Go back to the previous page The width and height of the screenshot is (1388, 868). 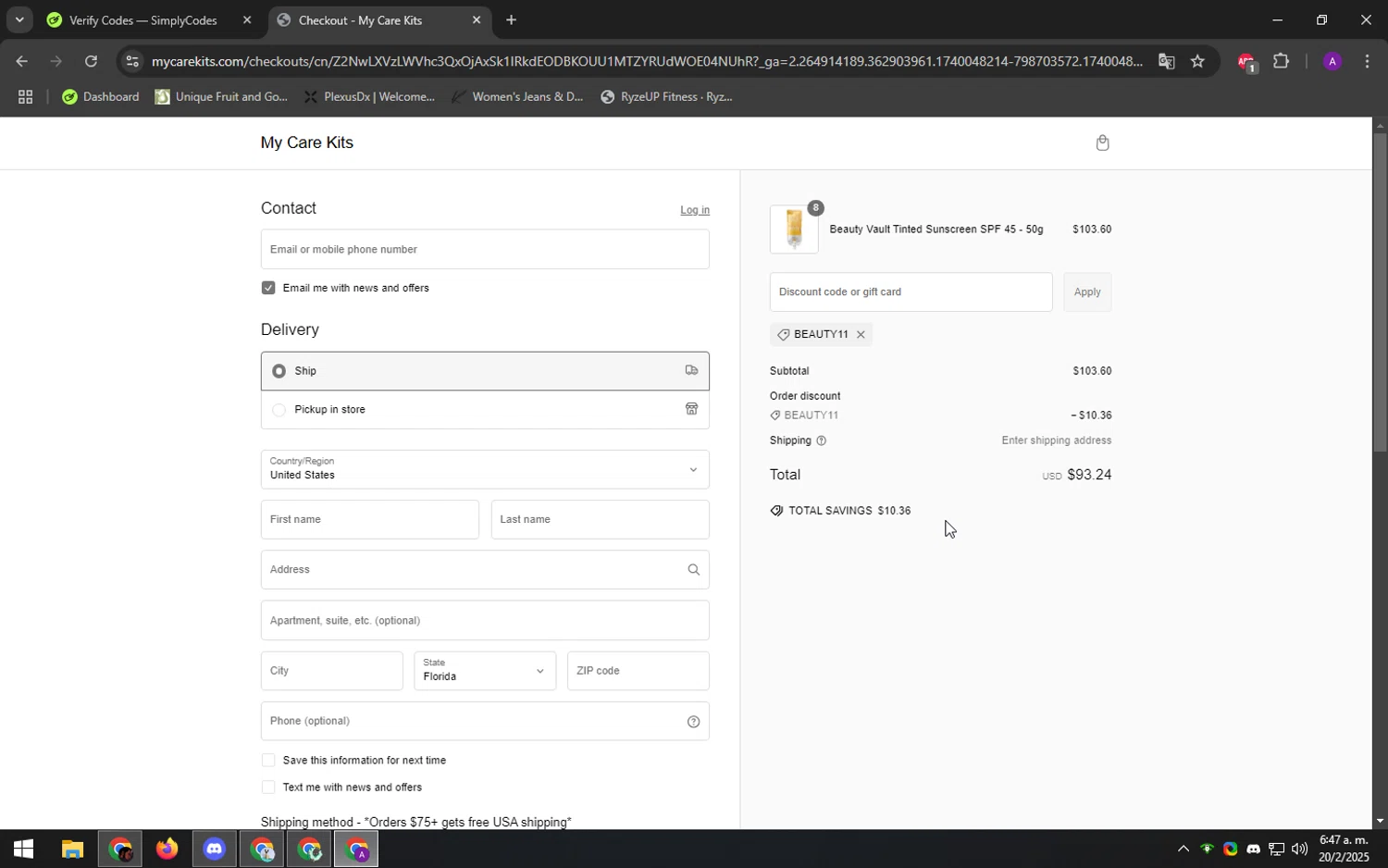tap(21, 62)
